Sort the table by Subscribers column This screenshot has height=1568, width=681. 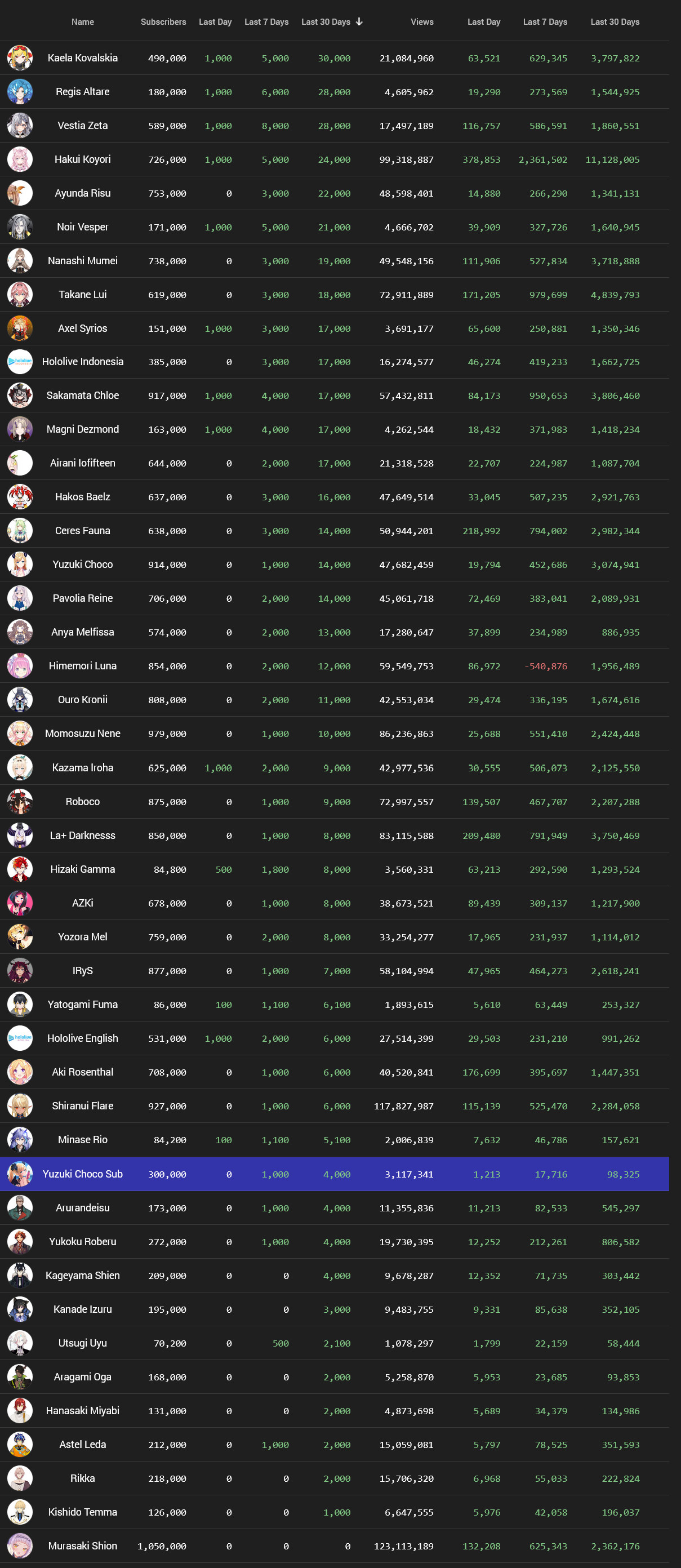click(163, 22)
